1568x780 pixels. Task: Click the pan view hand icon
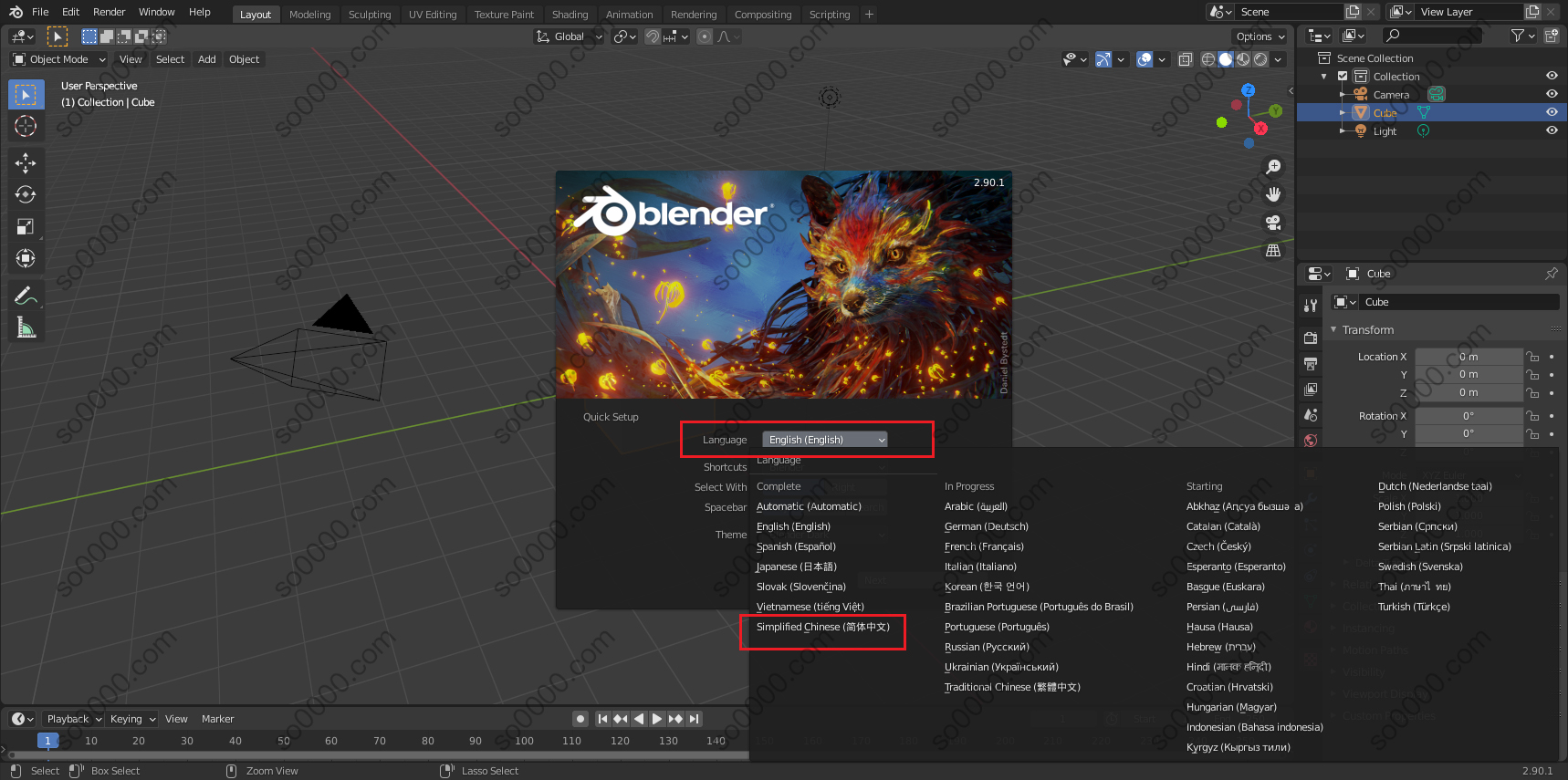(1273, 194)
